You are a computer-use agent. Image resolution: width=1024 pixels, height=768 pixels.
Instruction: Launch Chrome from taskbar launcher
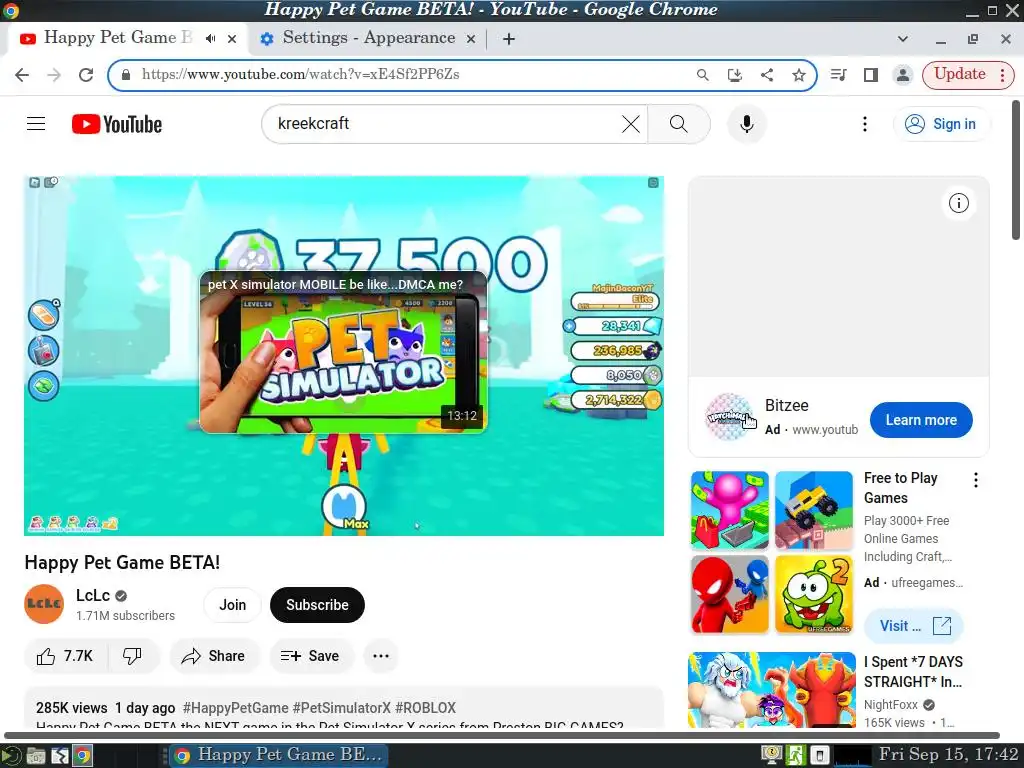82,756
